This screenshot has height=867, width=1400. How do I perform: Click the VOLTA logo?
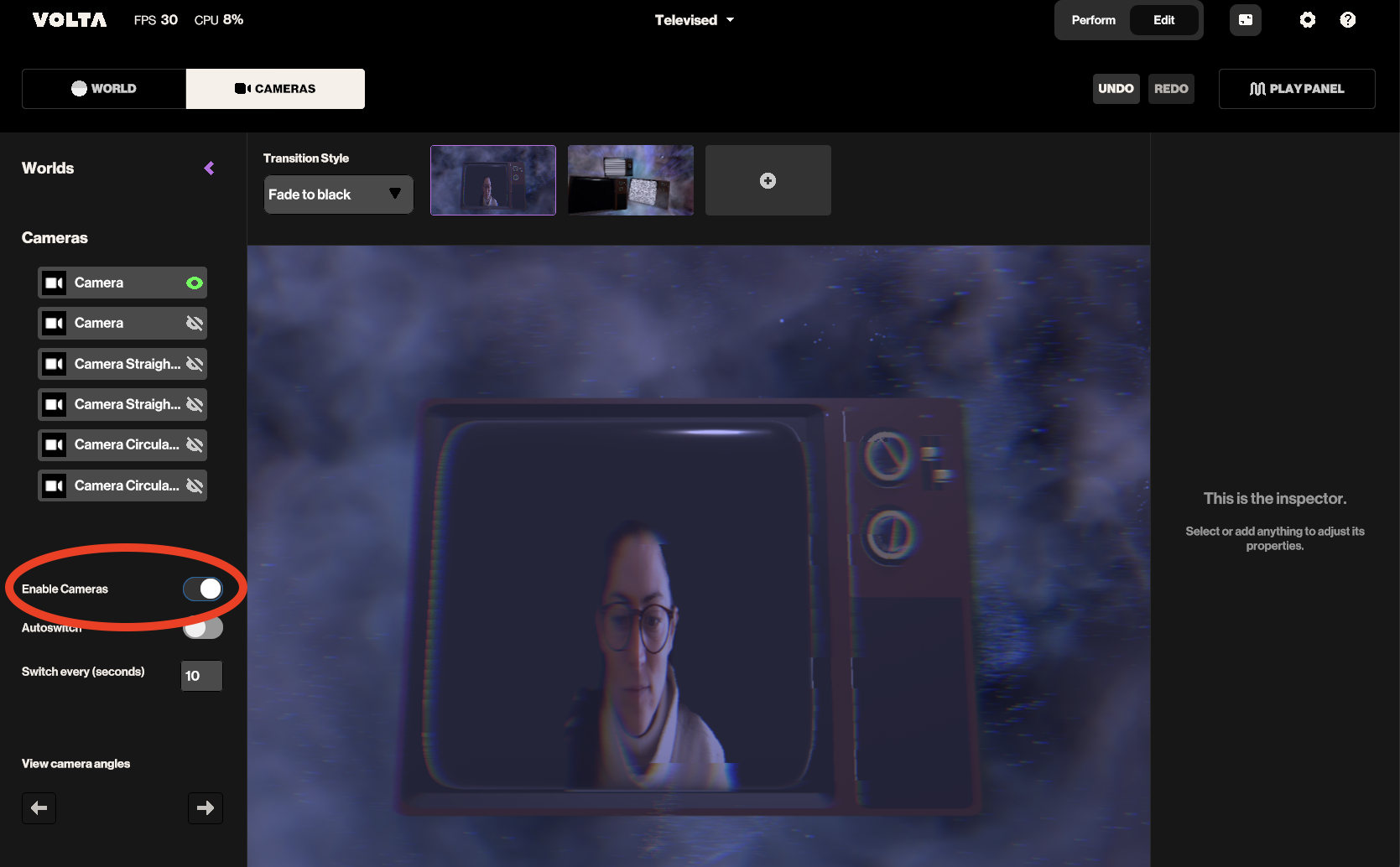click(70, 20)
